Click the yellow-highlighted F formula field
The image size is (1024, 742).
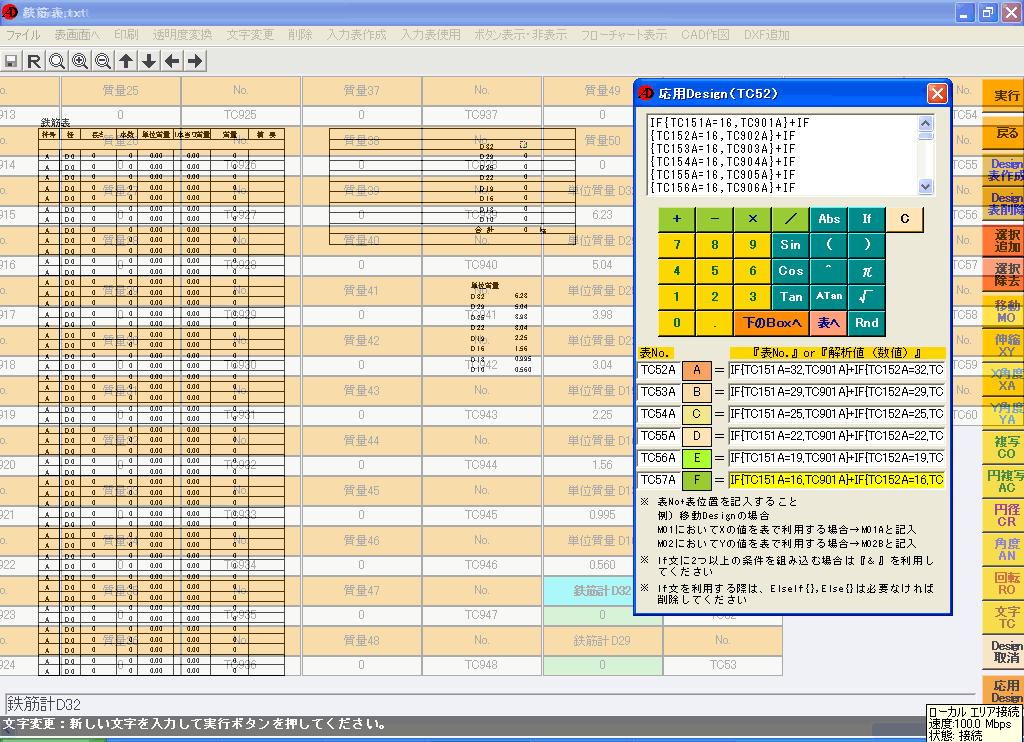coord(836,480)
